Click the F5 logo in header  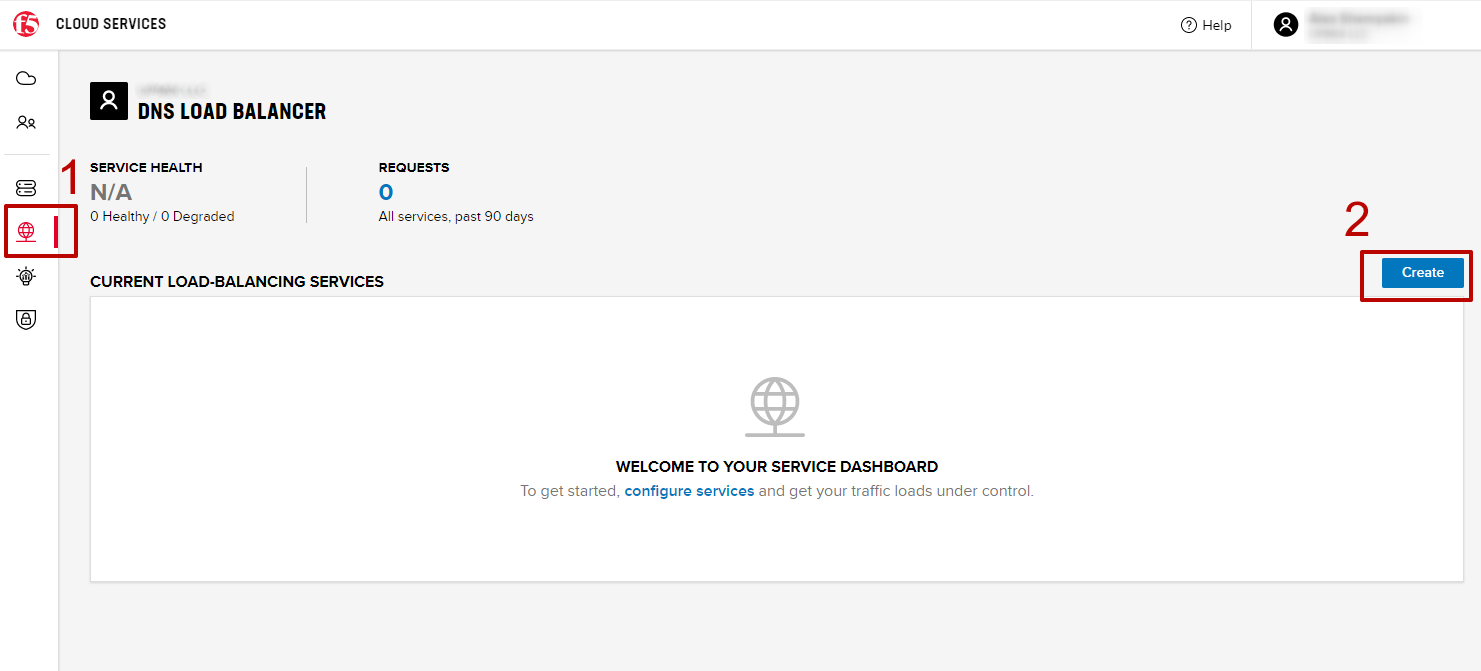(x=25, y=24)
